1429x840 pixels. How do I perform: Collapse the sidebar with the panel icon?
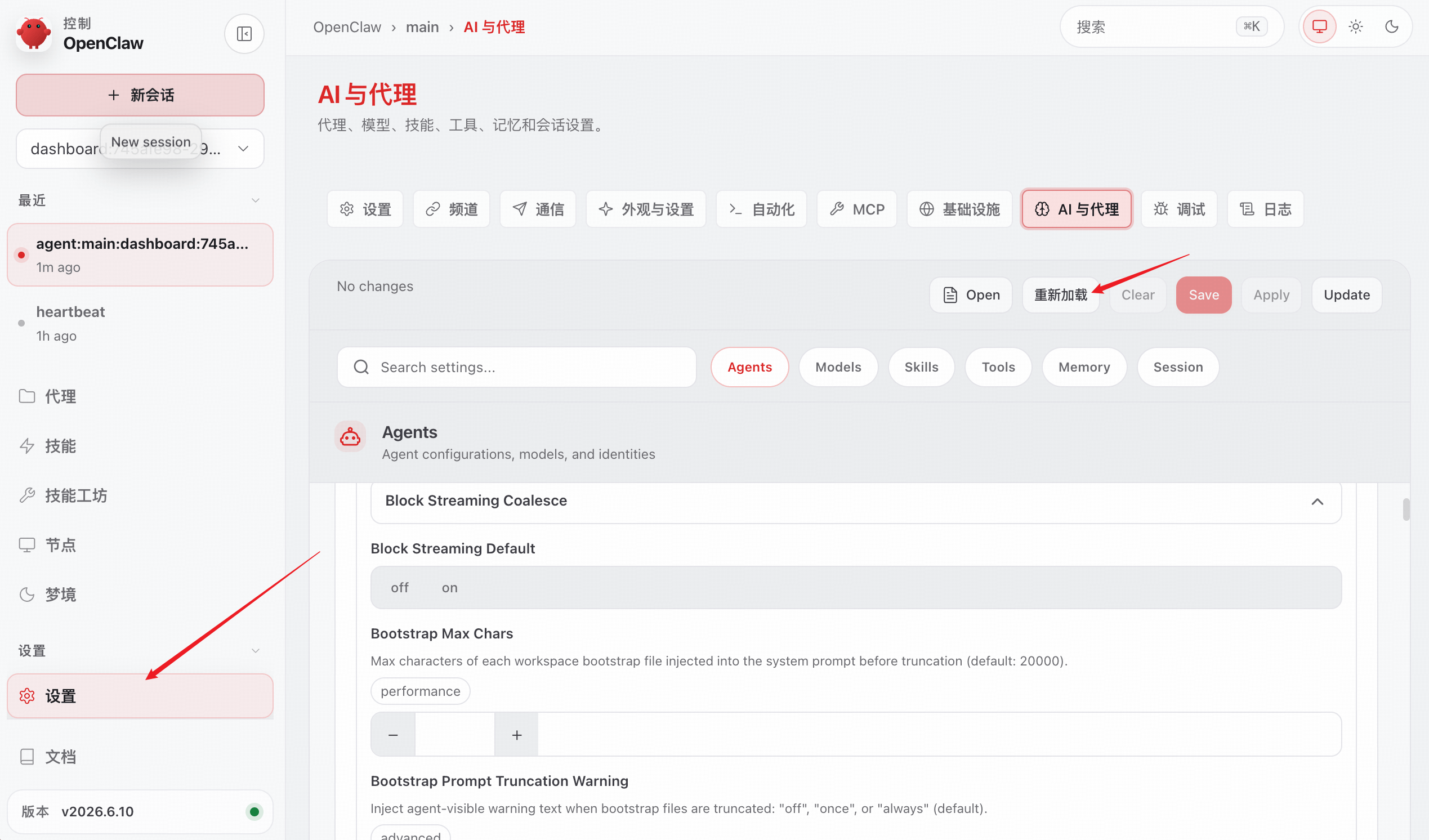[x=244, y=34]
